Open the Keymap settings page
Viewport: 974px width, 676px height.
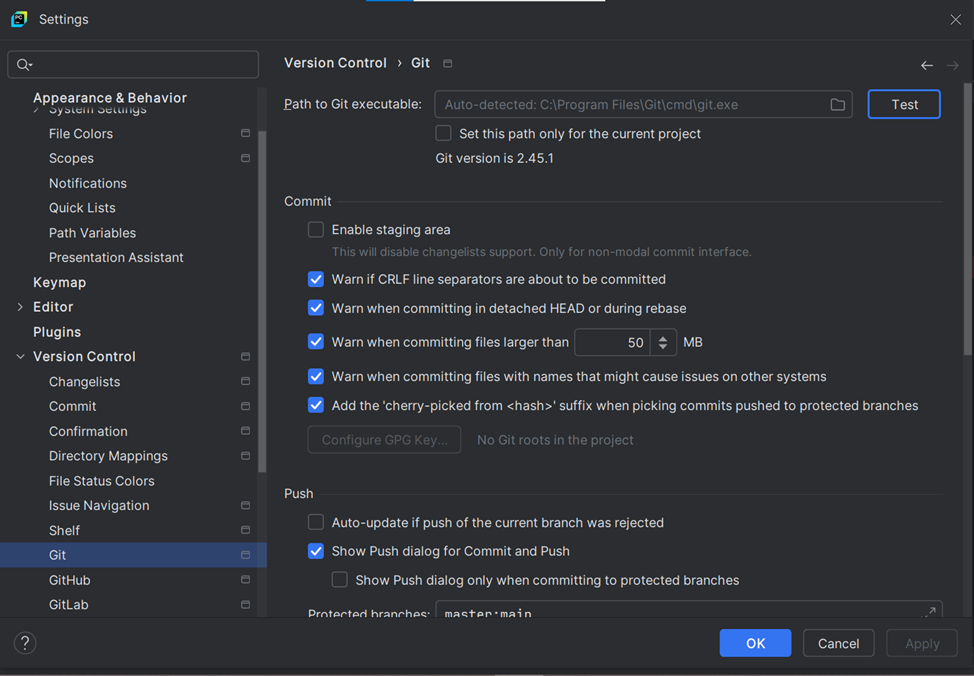pos(59,282)
